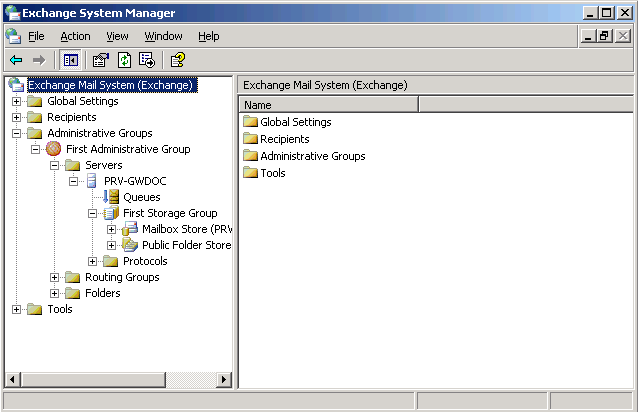This screenshot has width=638, height=412.
Task: Select the Administrative Groups text in the right pane
Action: tap(313, 156)
